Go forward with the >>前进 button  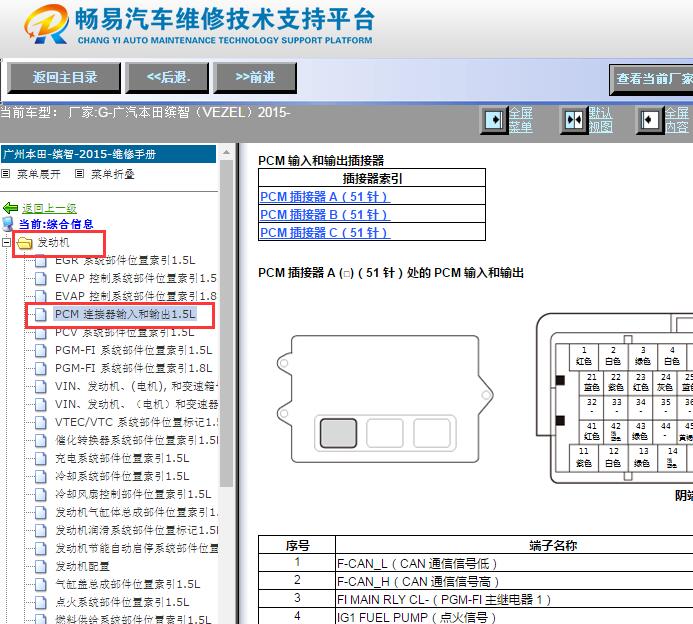tap(255, 78)
